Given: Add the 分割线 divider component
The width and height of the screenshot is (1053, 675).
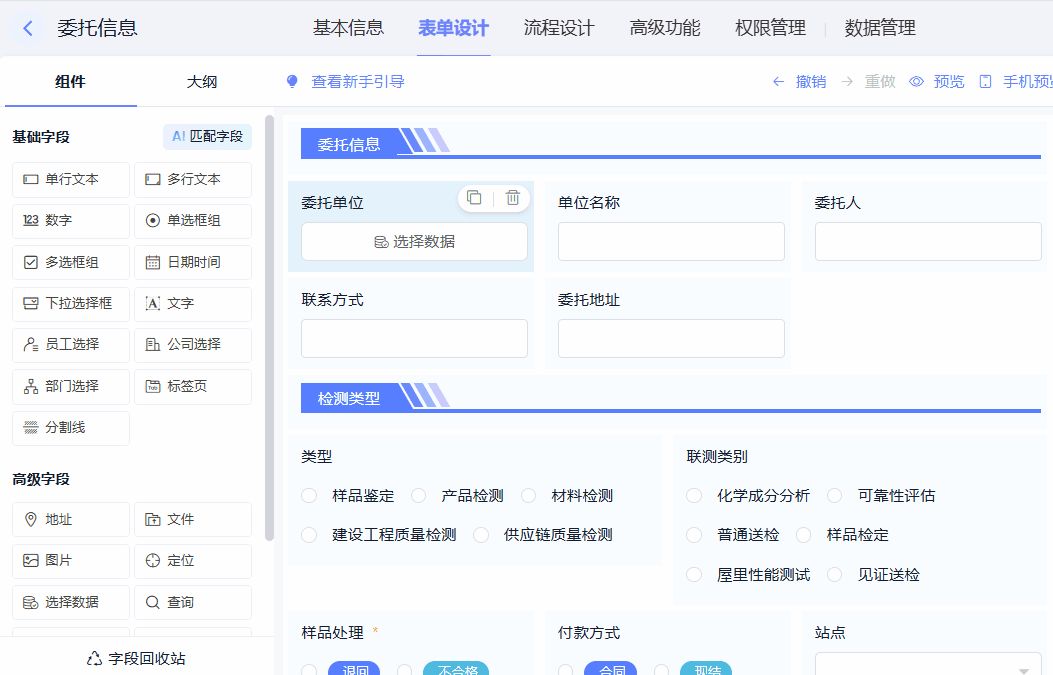Looking at the screenshot, I should click(71, 428).
